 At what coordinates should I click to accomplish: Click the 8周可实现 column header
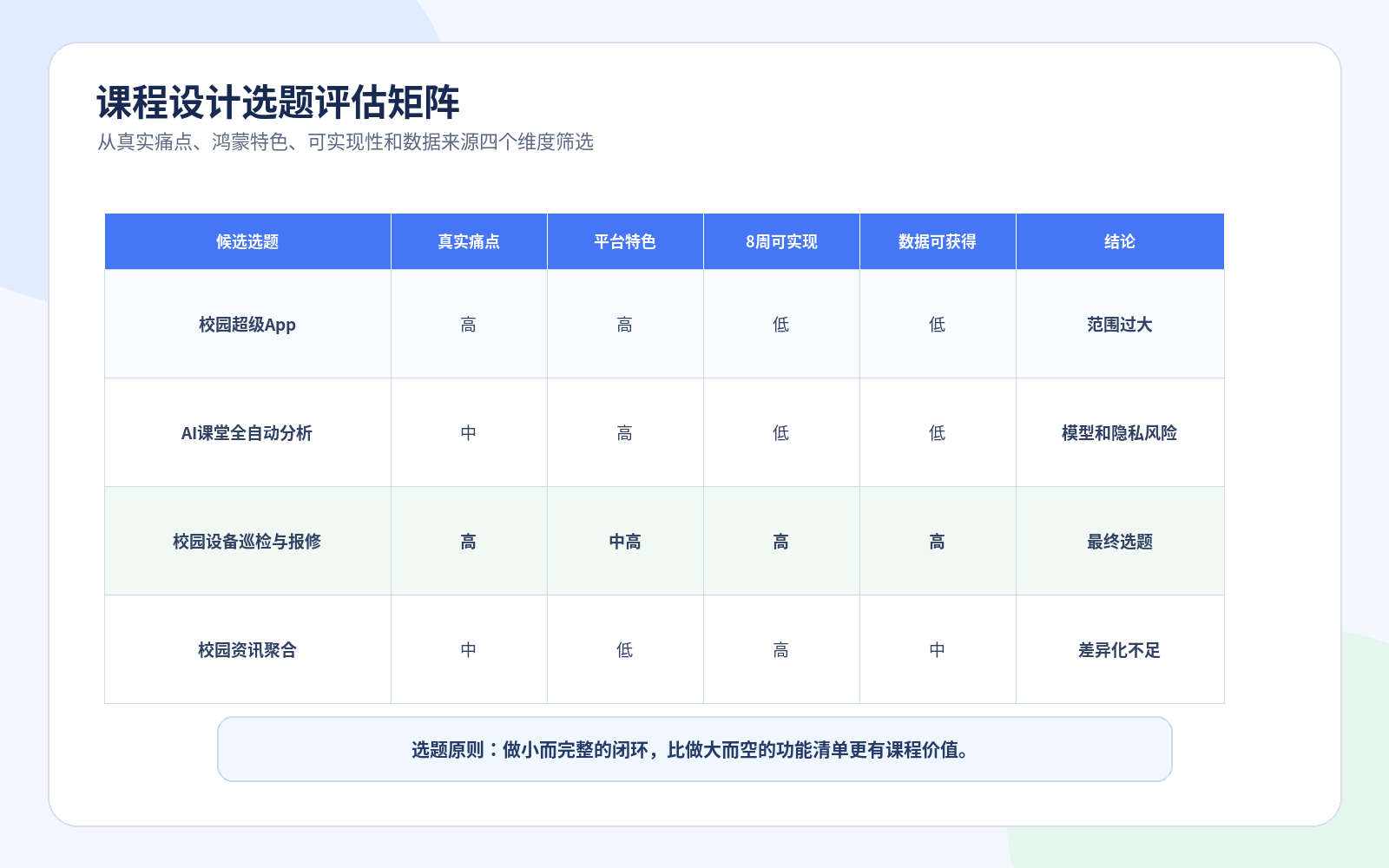[x=781, y=241]
